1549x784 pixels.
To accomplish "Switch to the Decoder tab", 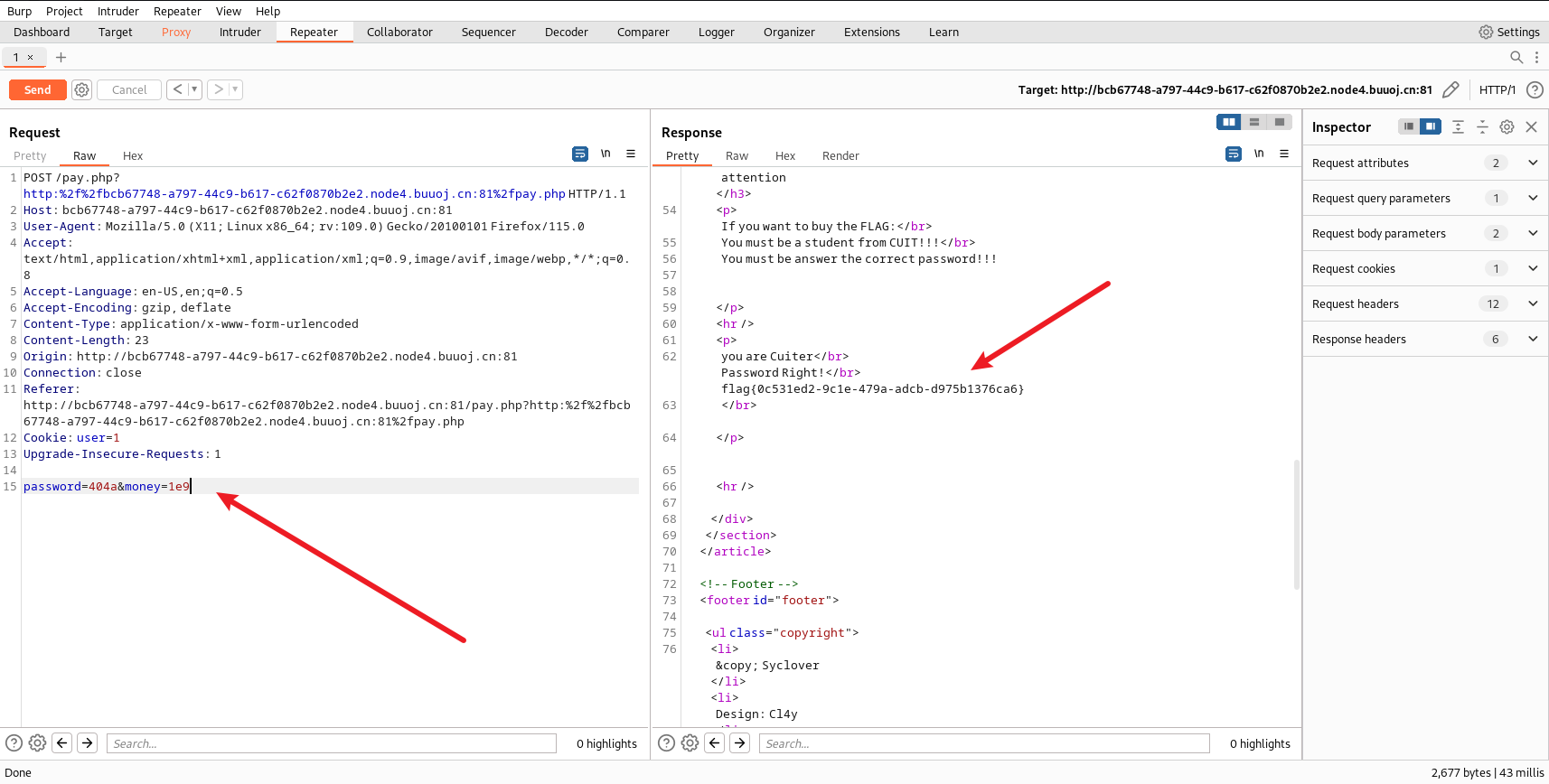I will (567, 32).
